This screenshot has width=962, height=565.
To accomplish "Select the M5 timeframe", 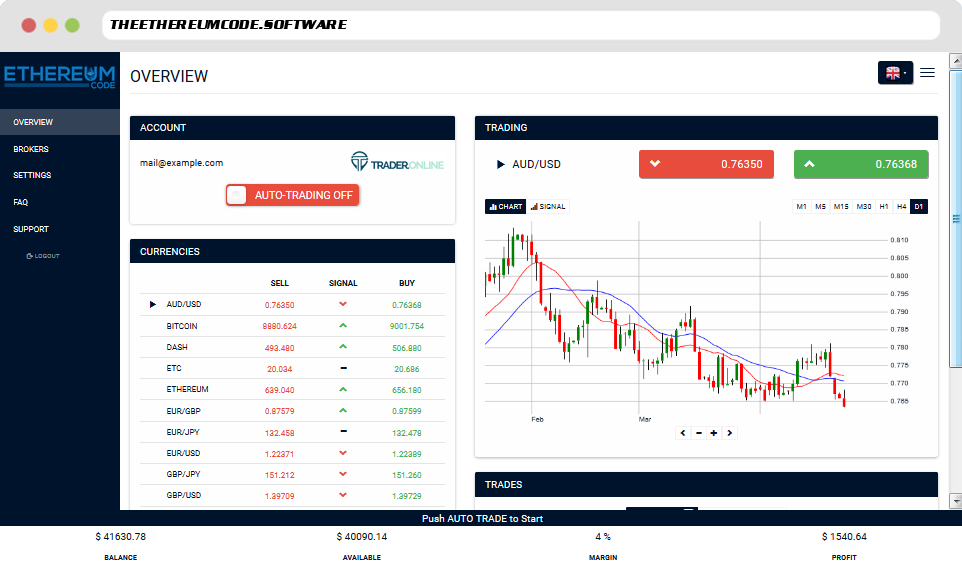I will pyautogui.click(x=820, y=207).
